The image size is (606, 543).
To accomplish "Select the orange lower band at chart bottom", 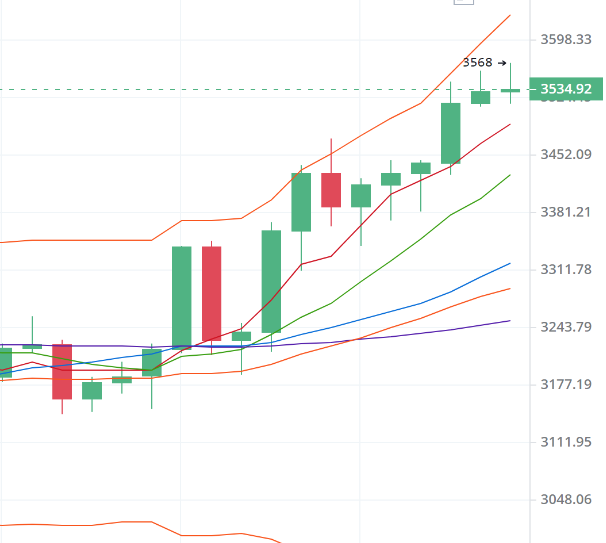I will tap(100, 524).
